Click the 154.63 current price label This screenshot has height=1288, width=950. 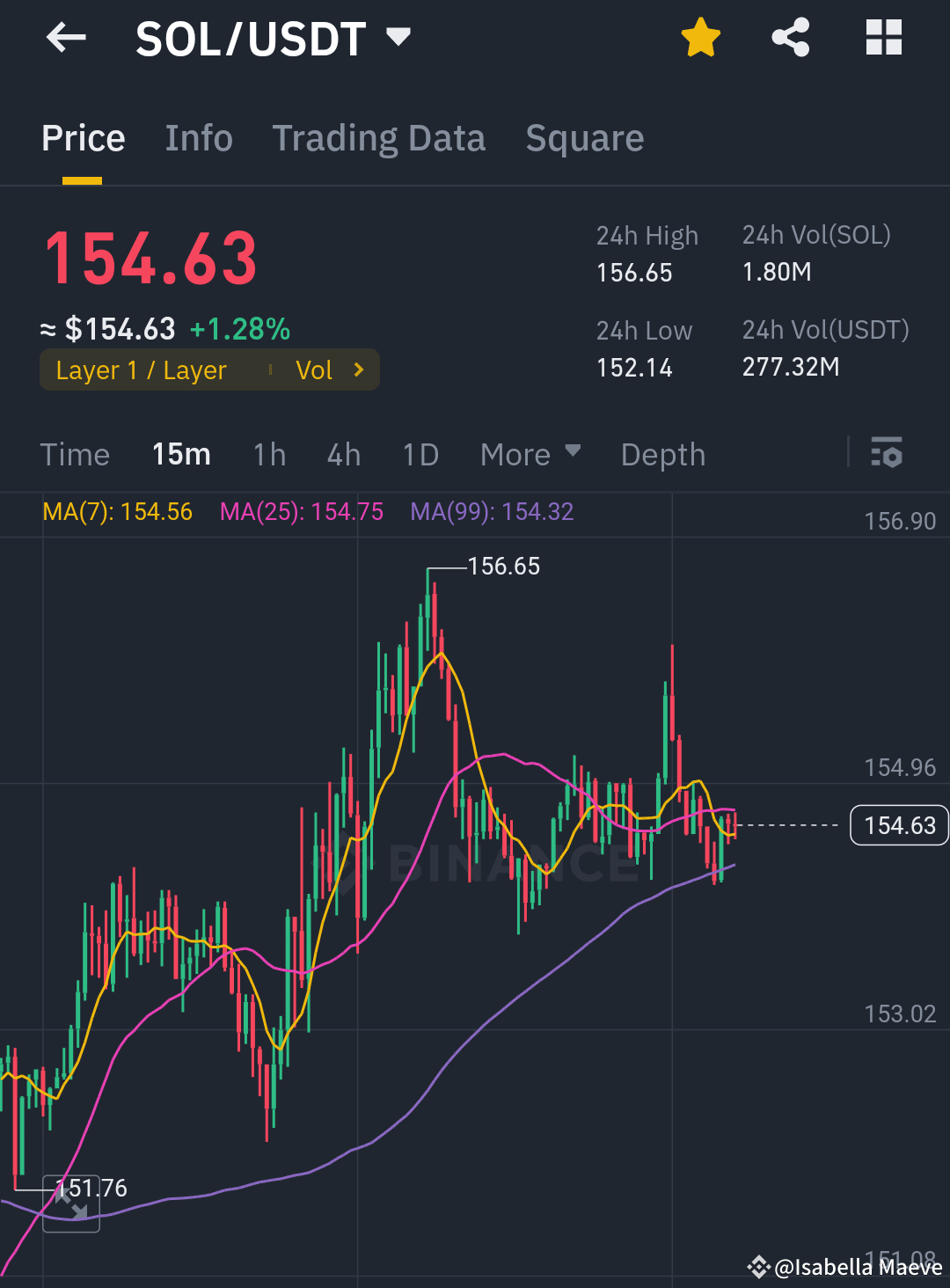pos(898,825)
